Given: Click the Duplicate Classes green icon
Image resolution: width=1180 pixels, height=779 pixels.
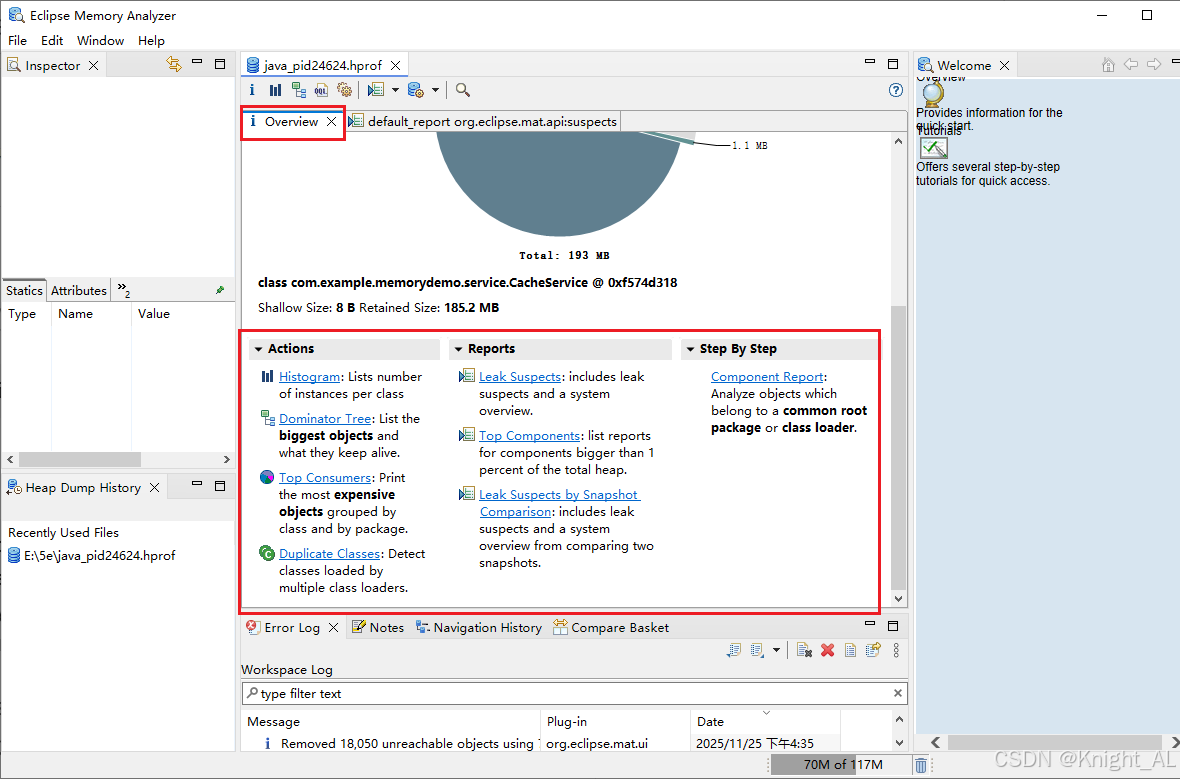Looking at the screenshot, I should coord(266,553).
